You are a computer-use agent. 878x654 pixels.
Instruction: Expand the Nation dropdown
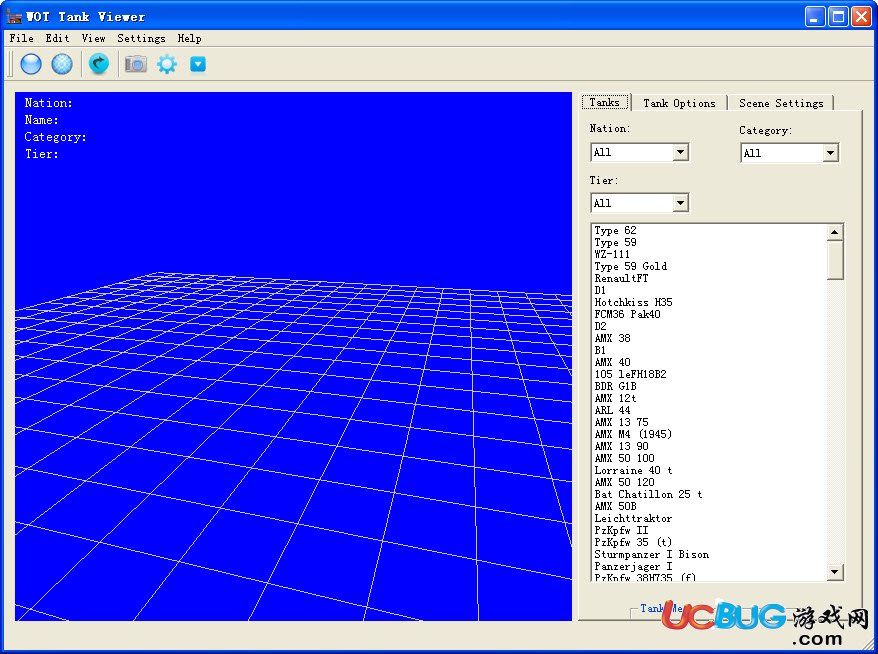(680, 152)
